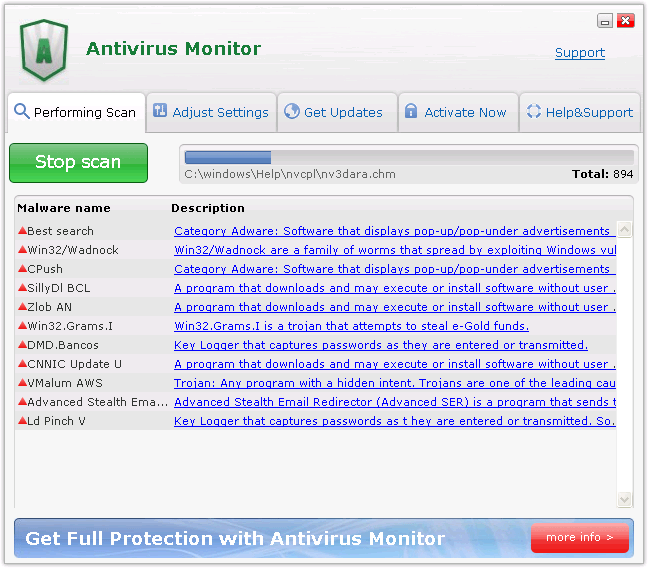Viewport: 649px width, 568px height.
Task: Switch to the Adjust Settings tab
Action: 211,113
